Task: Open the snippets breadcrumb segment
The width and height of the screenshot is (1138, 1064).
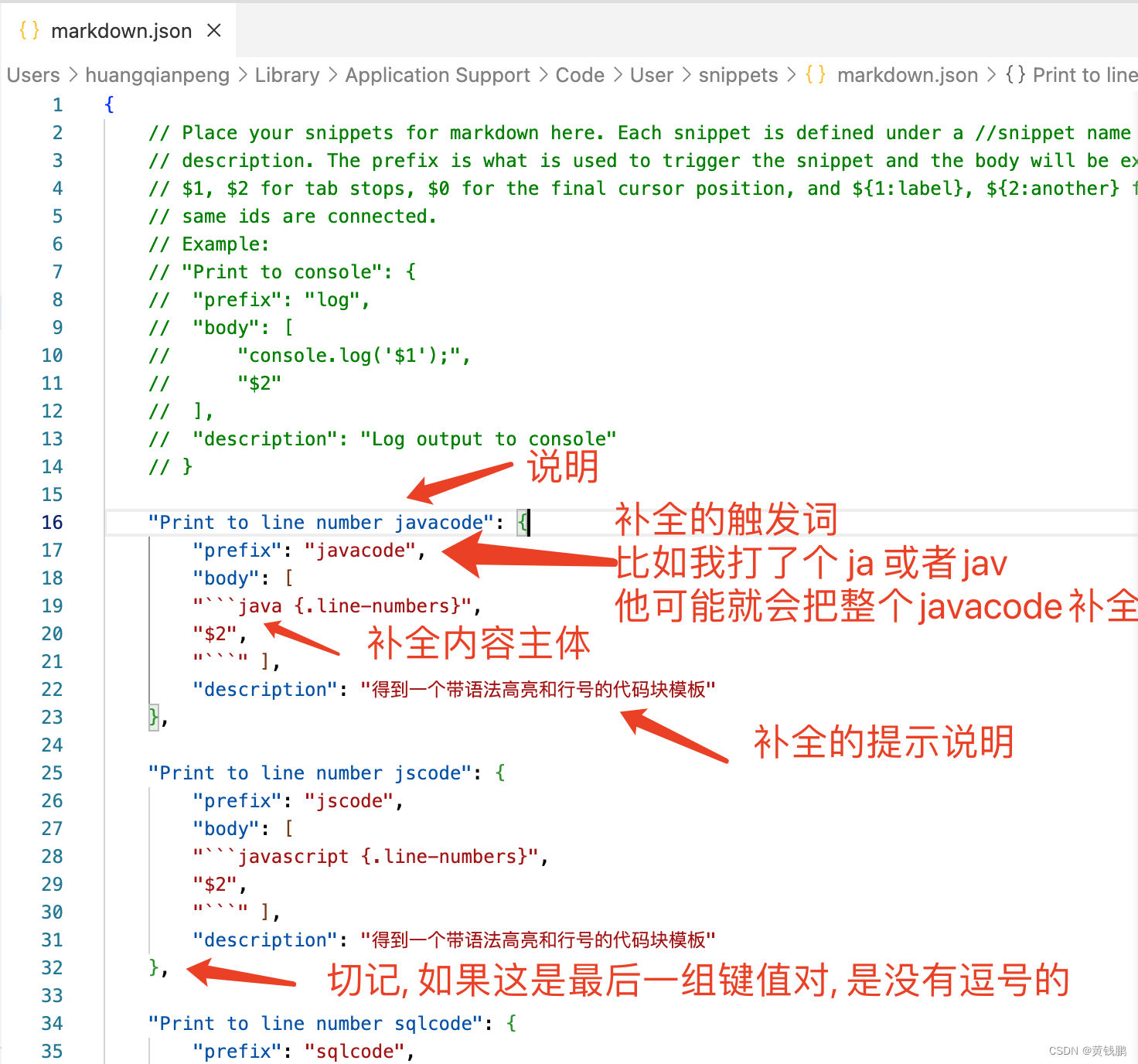Action: coord(738,75)
